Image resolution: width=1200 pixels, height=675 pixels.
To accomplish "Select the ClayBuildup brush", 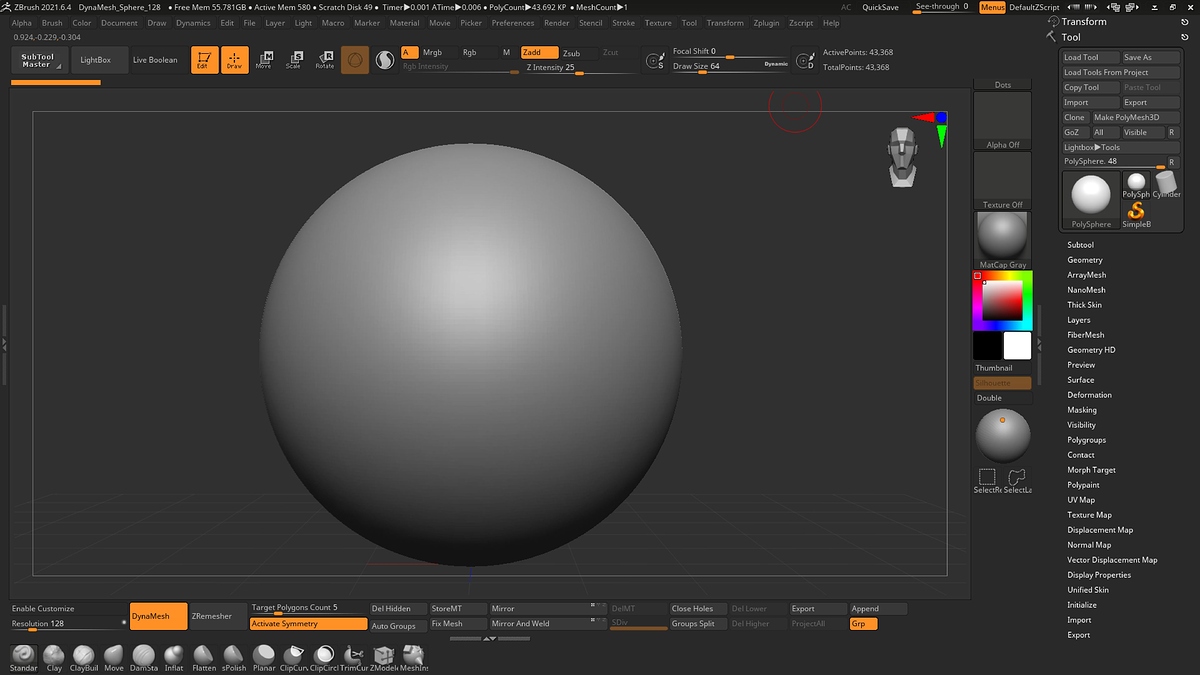I will coord(84,658).
